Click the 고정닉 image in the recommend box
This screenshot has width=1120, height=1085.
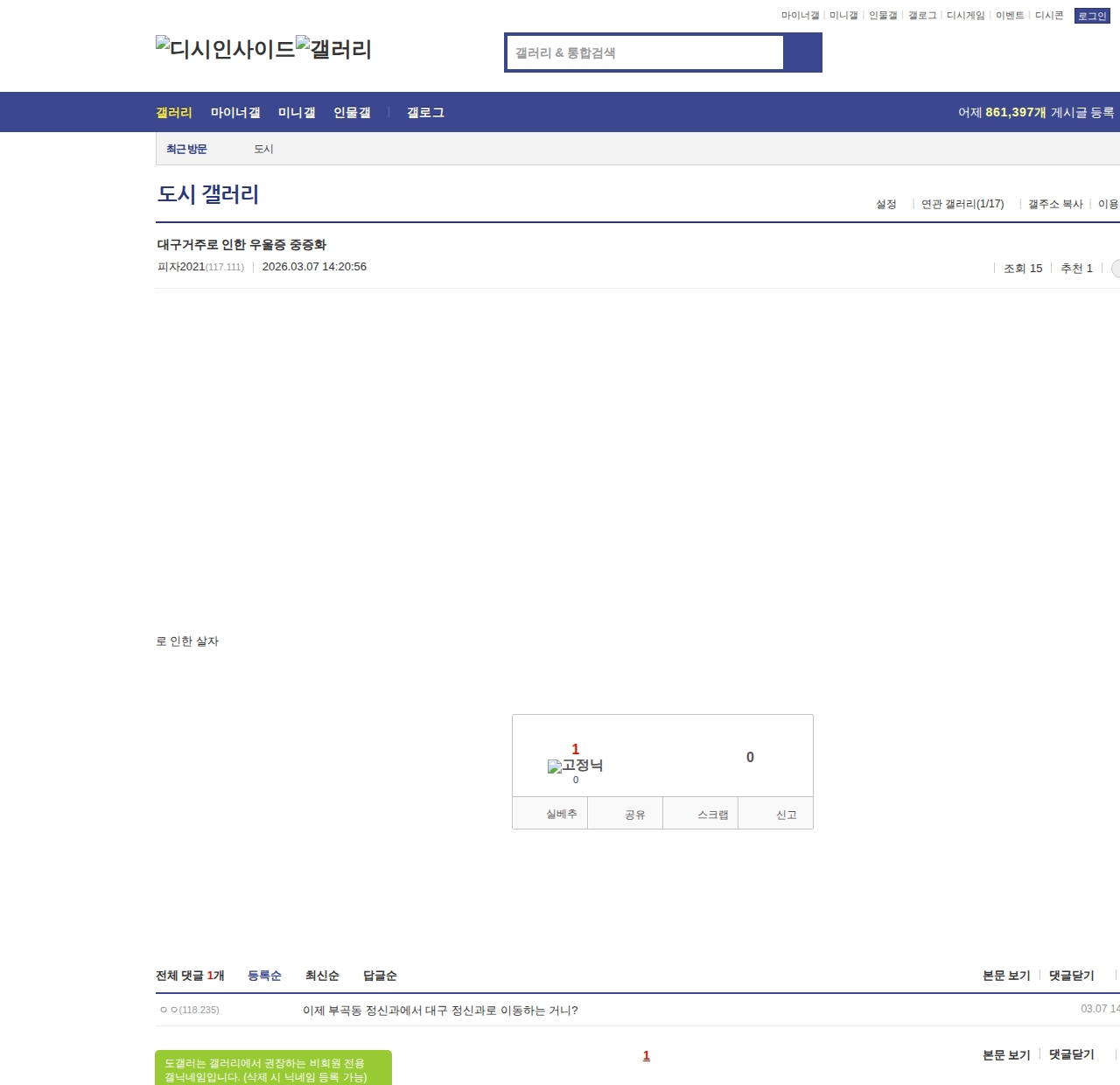click(575, 766)
